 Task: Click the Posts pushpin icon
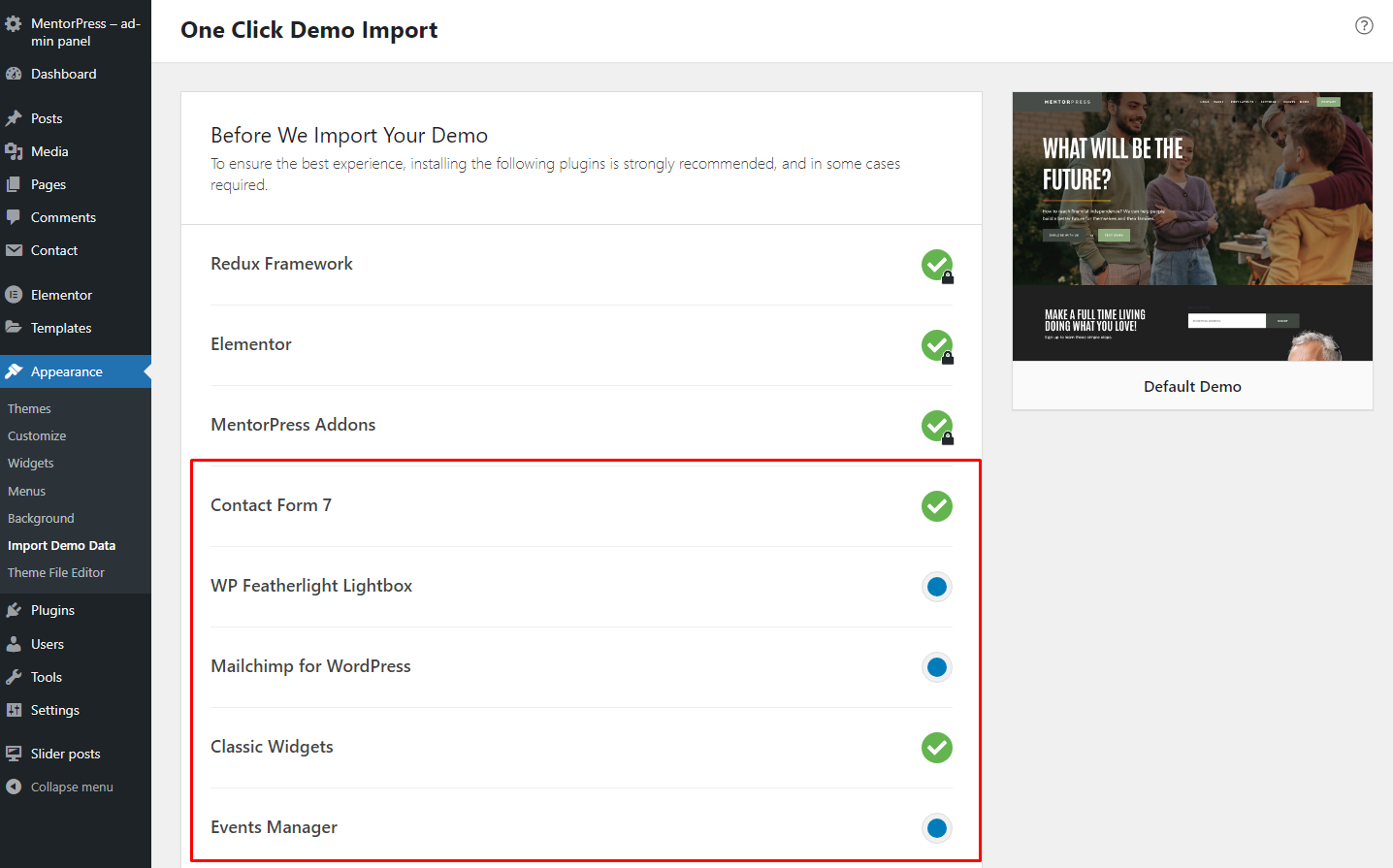14,118
